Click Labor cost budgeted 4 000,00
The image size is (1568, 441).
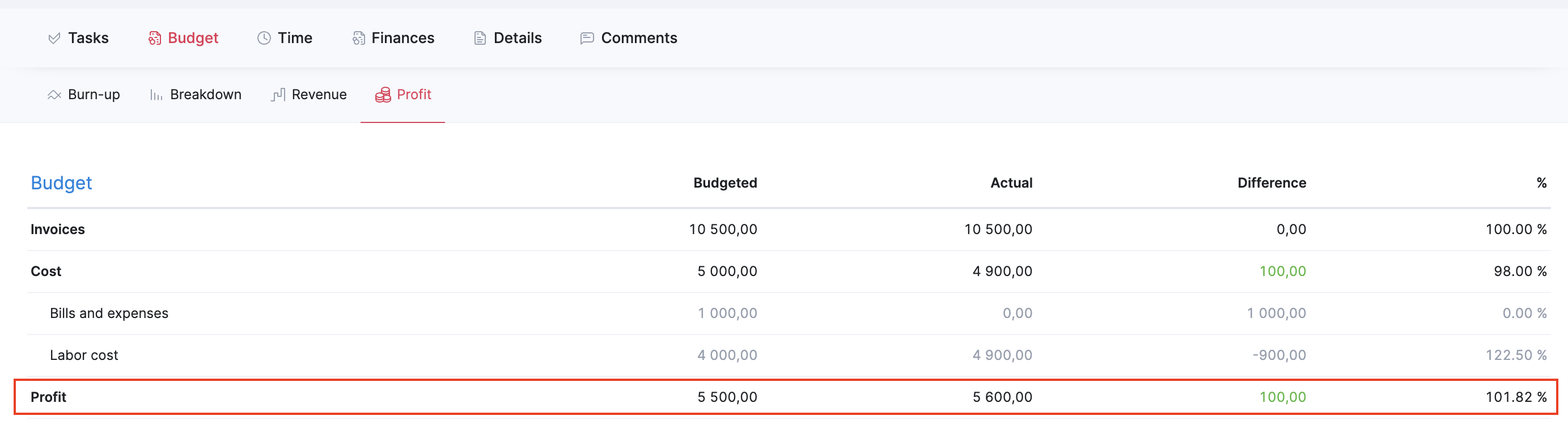coord(727,355)
